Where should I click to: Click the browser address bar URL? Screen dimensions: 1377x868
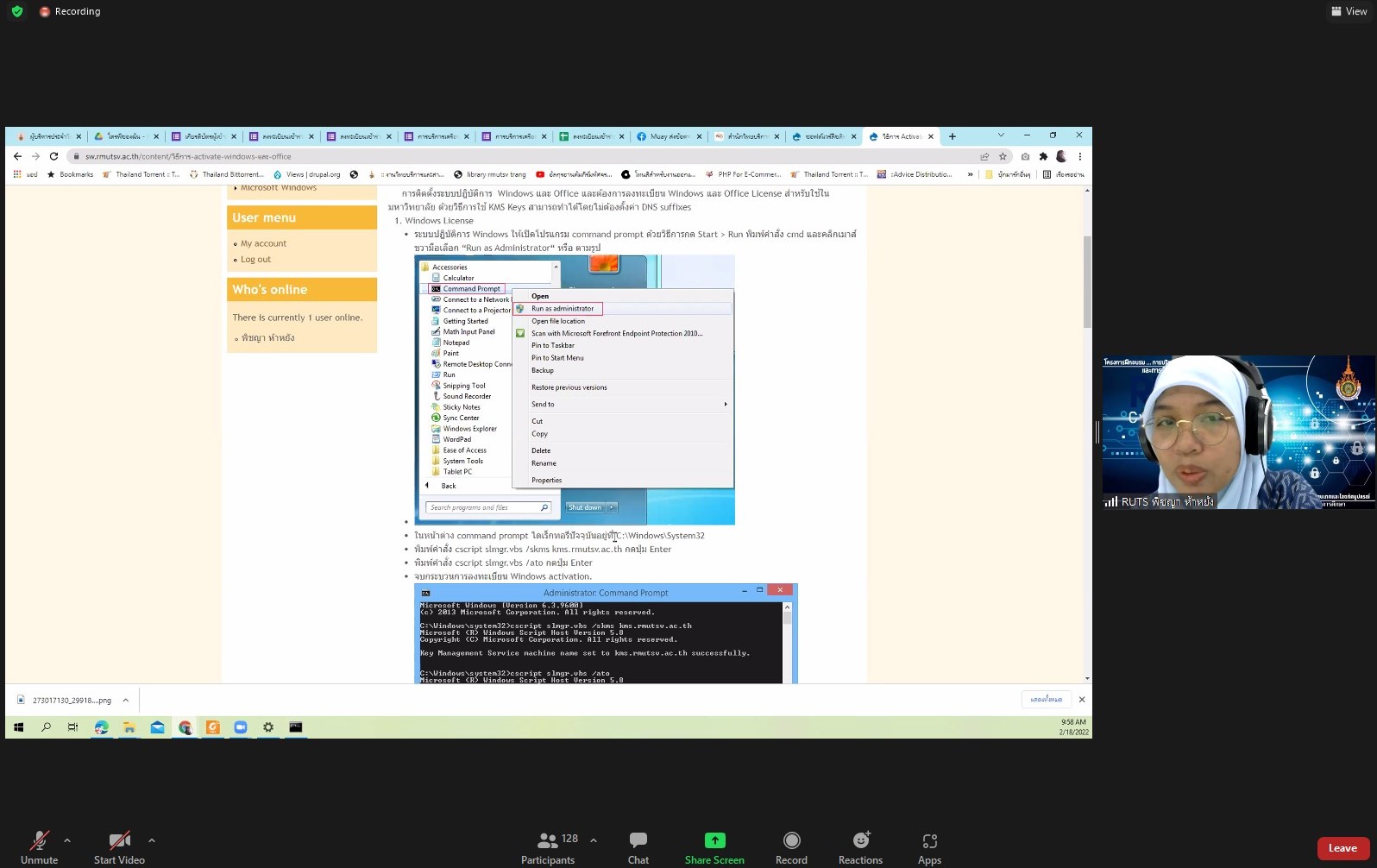point(188,157)
